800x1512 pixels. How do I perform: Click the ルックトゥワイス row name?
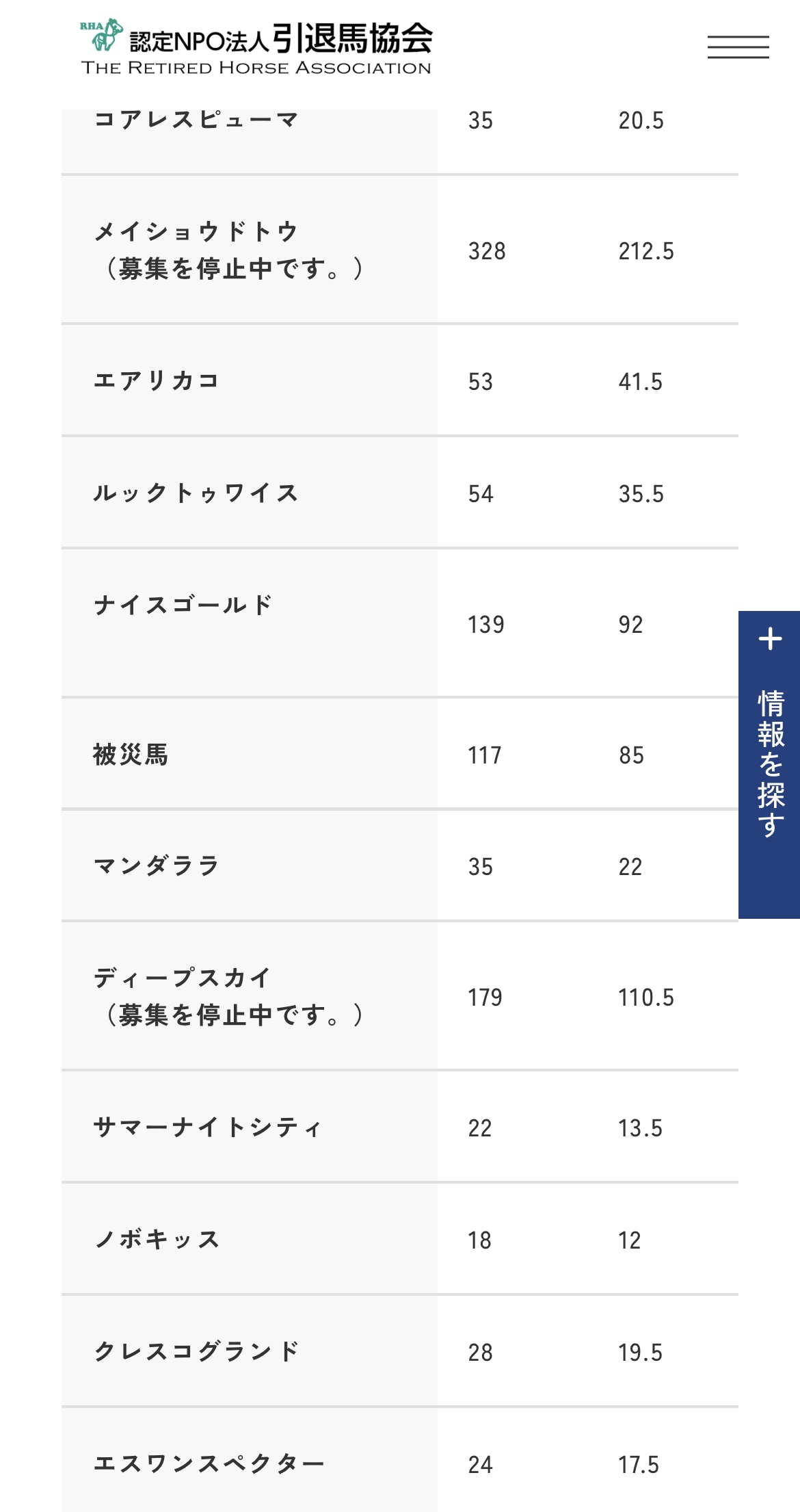tap(196, 493)
